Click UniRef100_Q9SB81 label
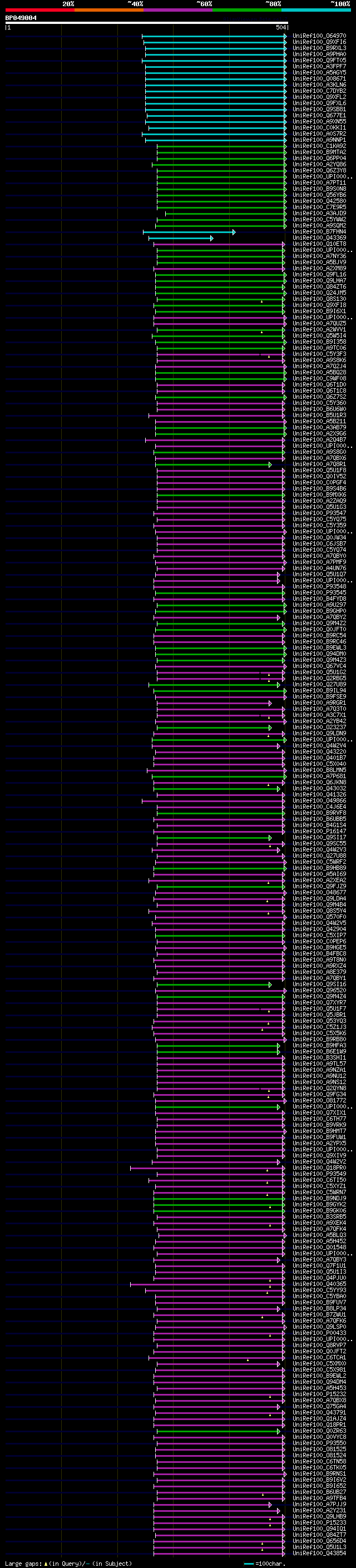 (319, 110)
